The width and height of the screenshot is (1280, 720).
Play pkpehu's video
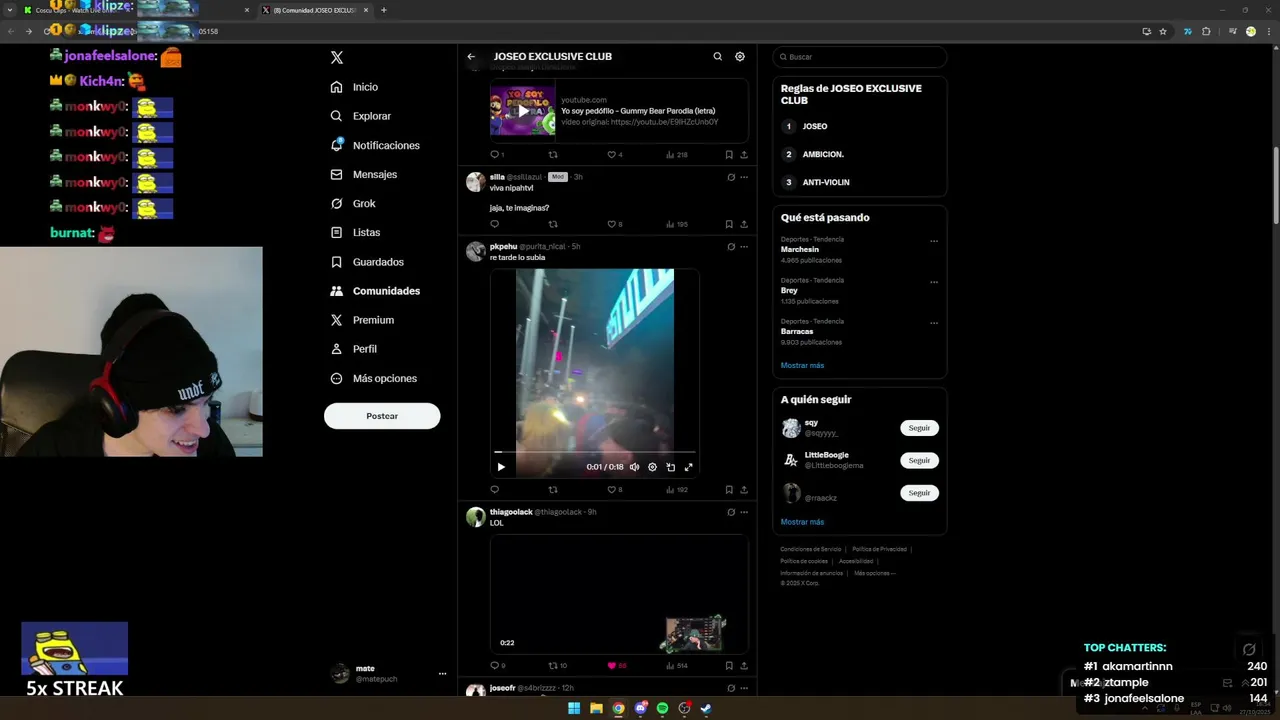pyautogui.click(x=501, y=467)
